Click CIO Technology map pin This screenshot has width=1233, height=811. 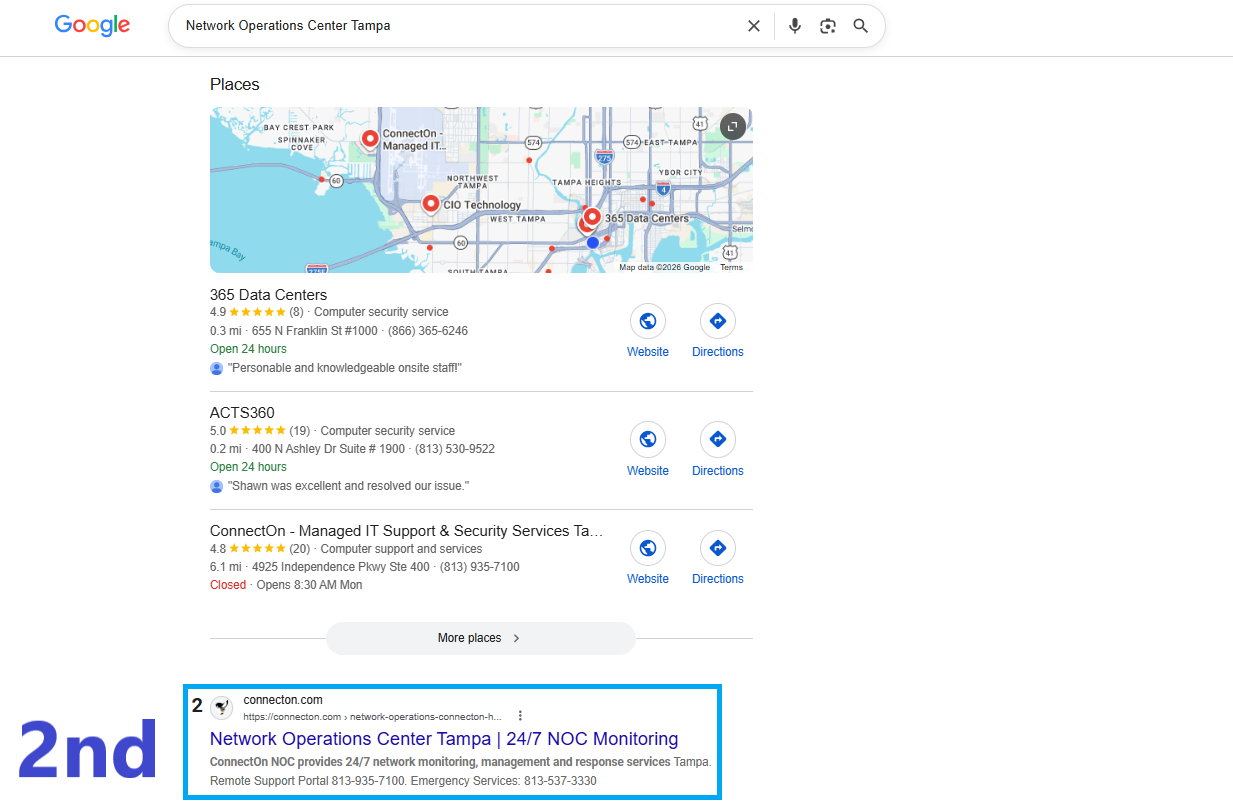pos(431,205)
